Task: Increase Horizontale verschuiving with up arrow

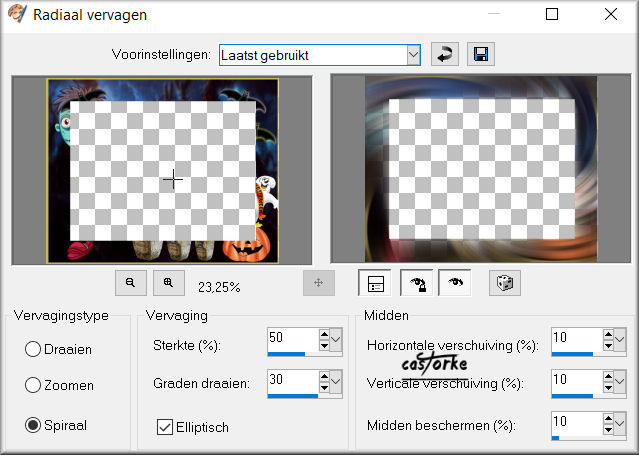Action: click(x=608, y=334)
